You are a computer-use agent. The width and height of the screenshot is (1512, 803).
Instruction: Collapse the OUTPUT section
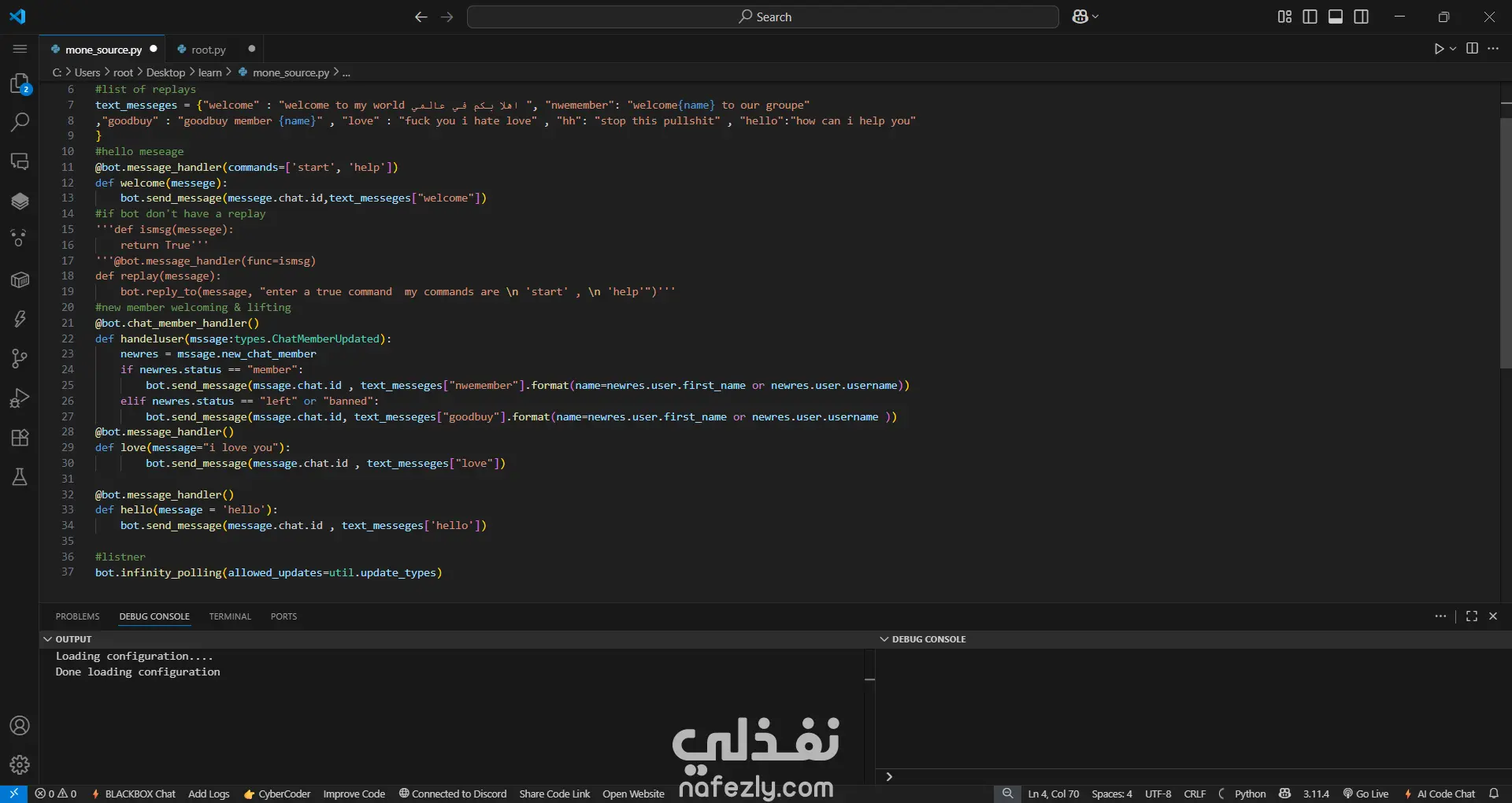click(48, 639)
